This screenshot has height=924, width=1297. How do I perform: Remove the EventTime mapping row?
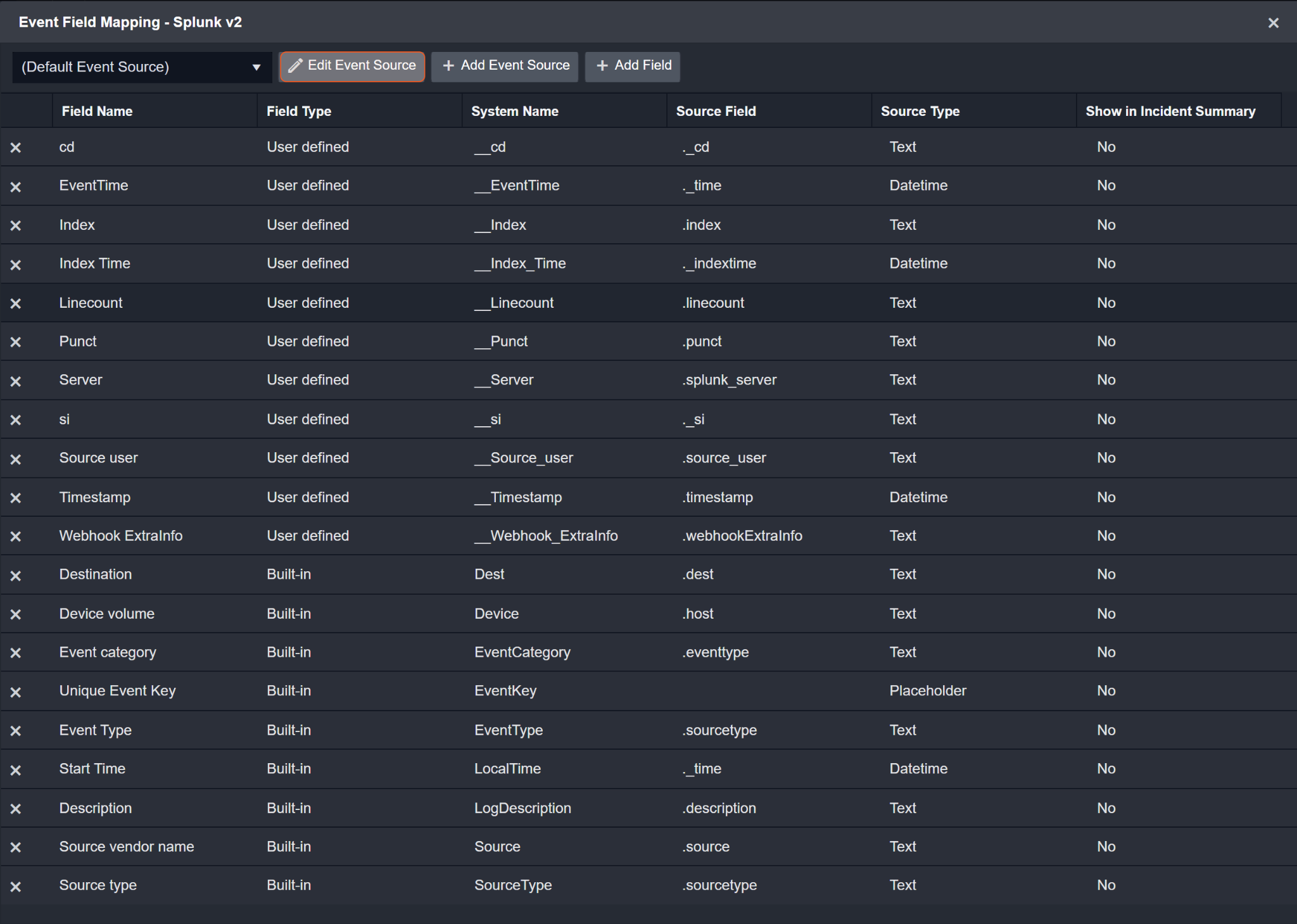point(16,187)
